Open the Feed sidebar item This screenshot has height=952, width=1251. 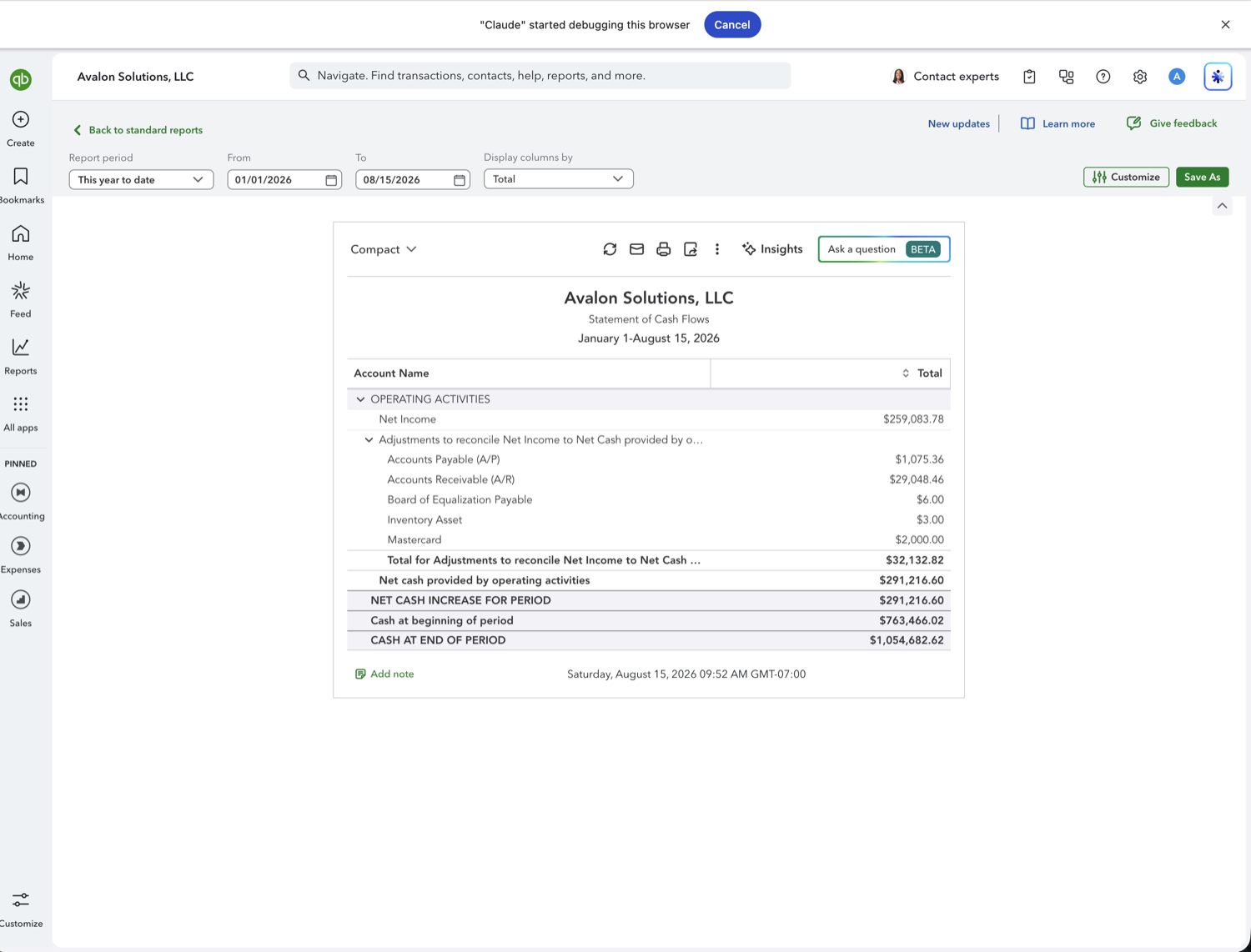[21, 299]
